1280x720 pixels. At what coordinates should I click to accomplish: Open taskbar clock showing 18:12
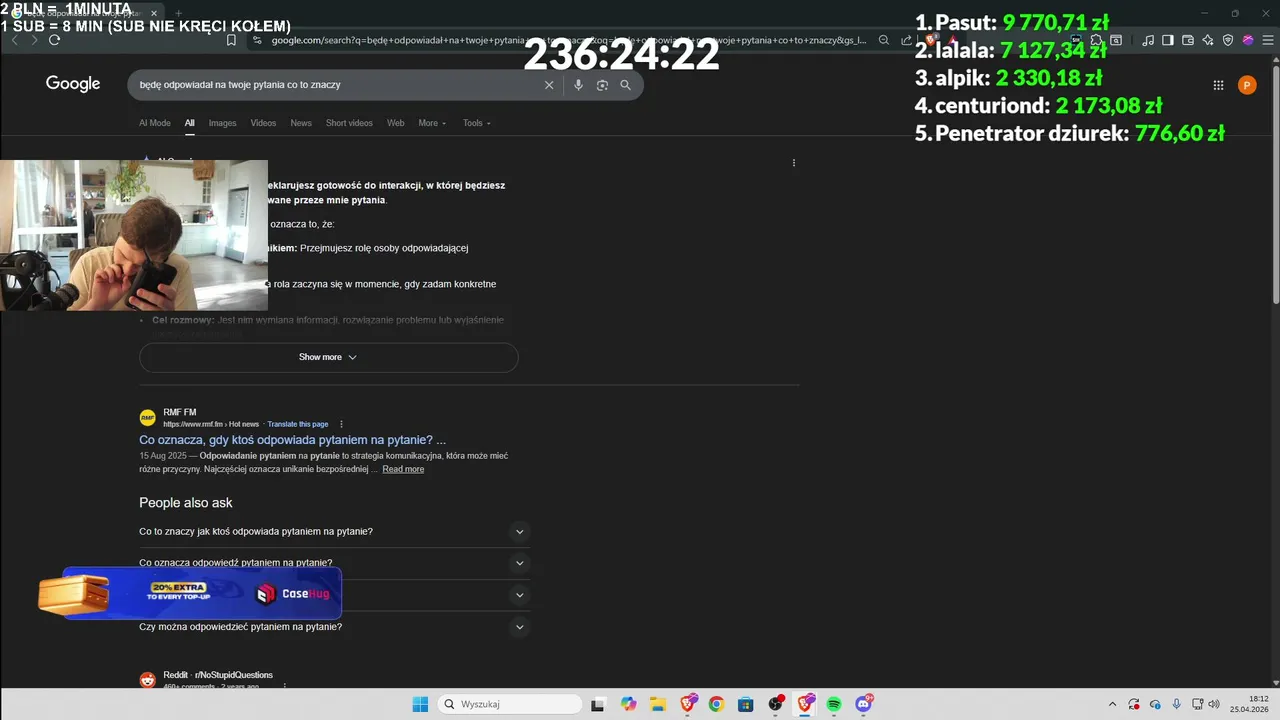click(x=1250, y=704)
